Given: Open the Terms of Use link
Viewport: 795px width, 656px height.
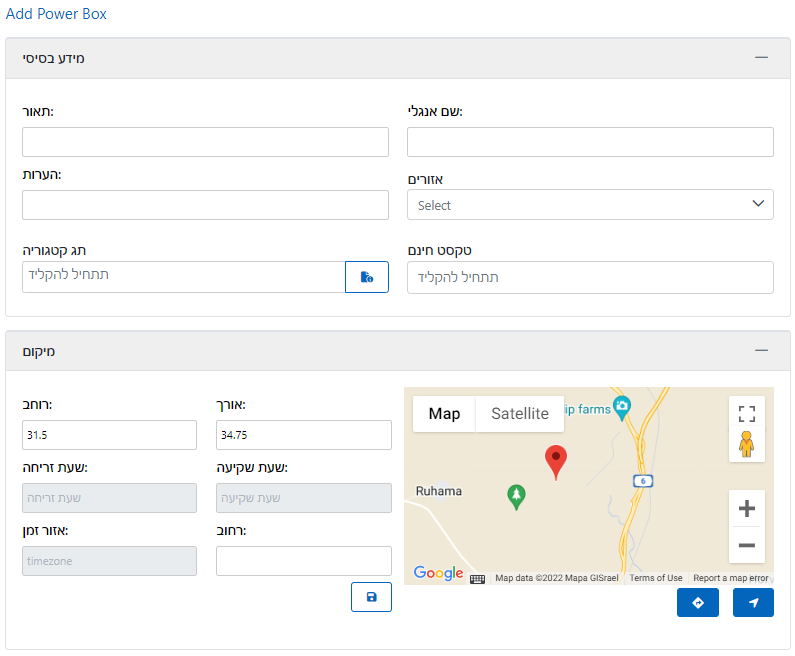Looking at the screenshot, I should [x=656, y=578].
